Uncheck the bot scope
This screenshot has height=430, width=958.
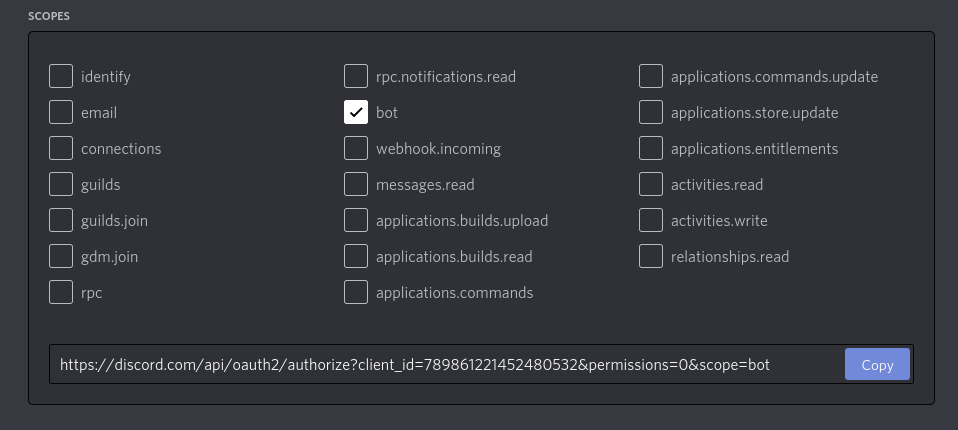tap(356, 113)
